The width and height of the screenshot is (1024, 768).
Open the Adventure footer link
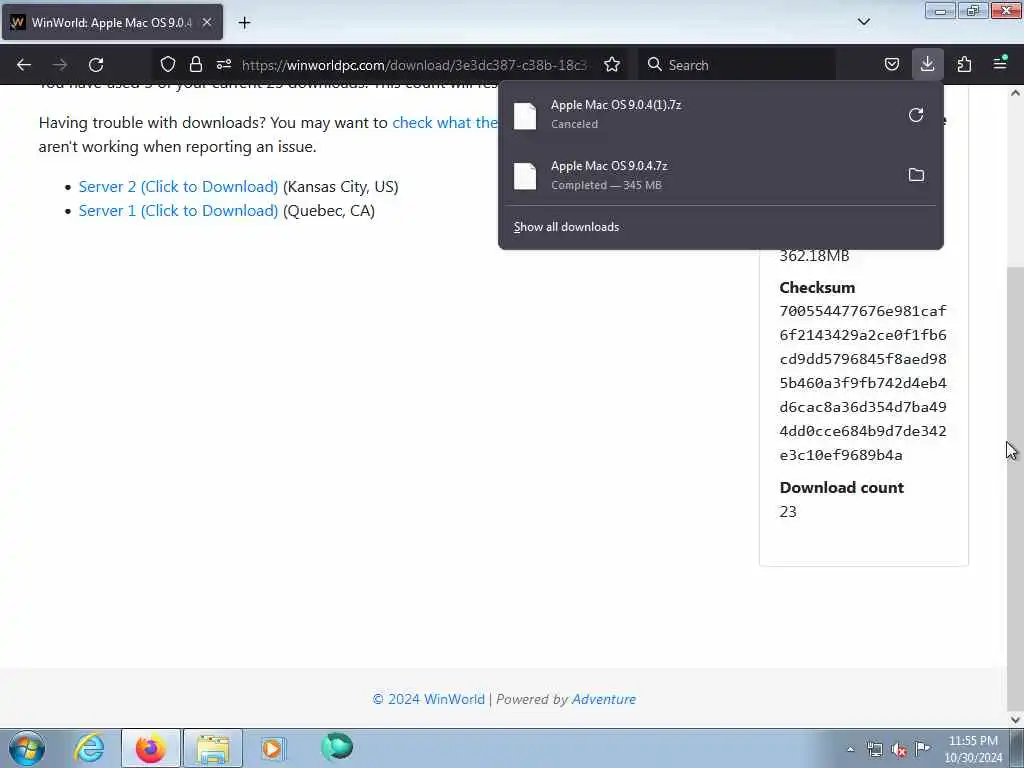tap(603, 699)
